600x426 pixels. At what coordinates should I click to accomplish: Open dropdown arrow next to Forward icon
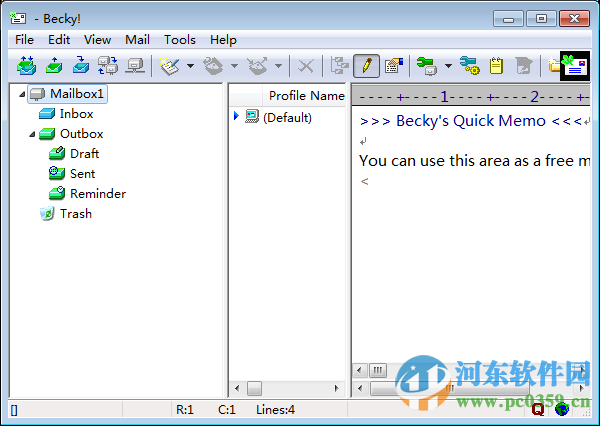coord(279,66)
